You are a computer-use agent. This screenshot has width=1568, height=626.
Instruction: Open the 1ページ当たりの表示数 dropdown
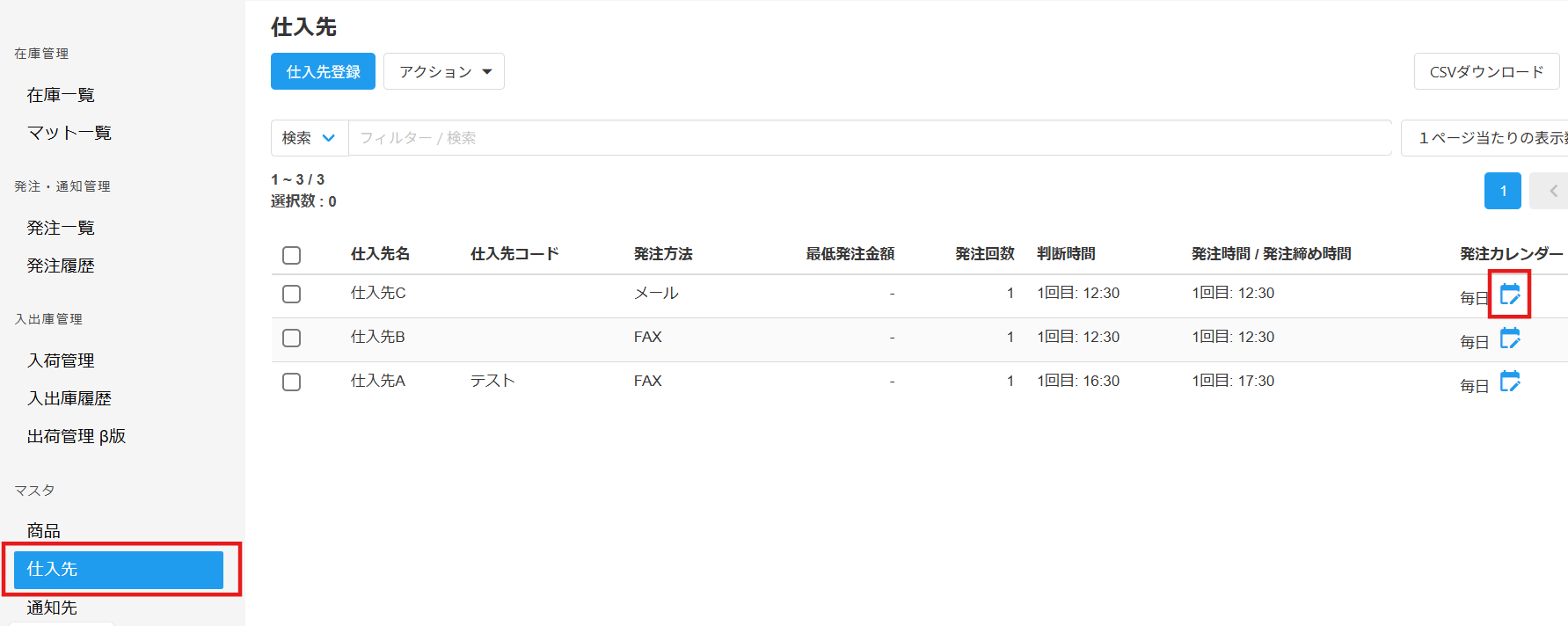[1486, 138]
